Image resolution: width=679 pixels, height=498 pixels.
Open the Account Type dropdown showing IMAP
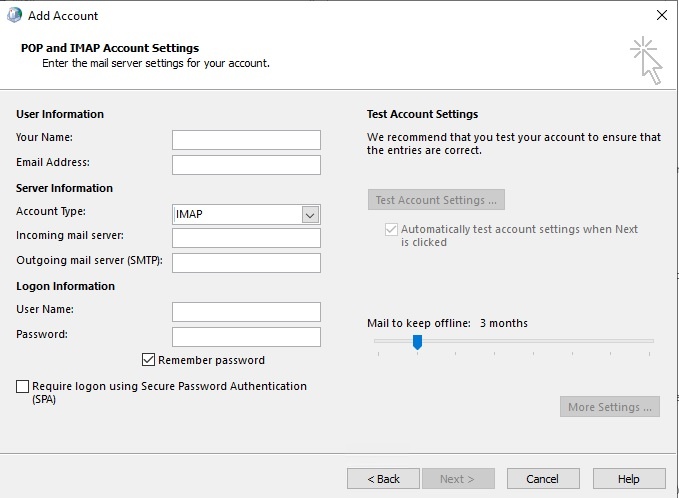246,214
